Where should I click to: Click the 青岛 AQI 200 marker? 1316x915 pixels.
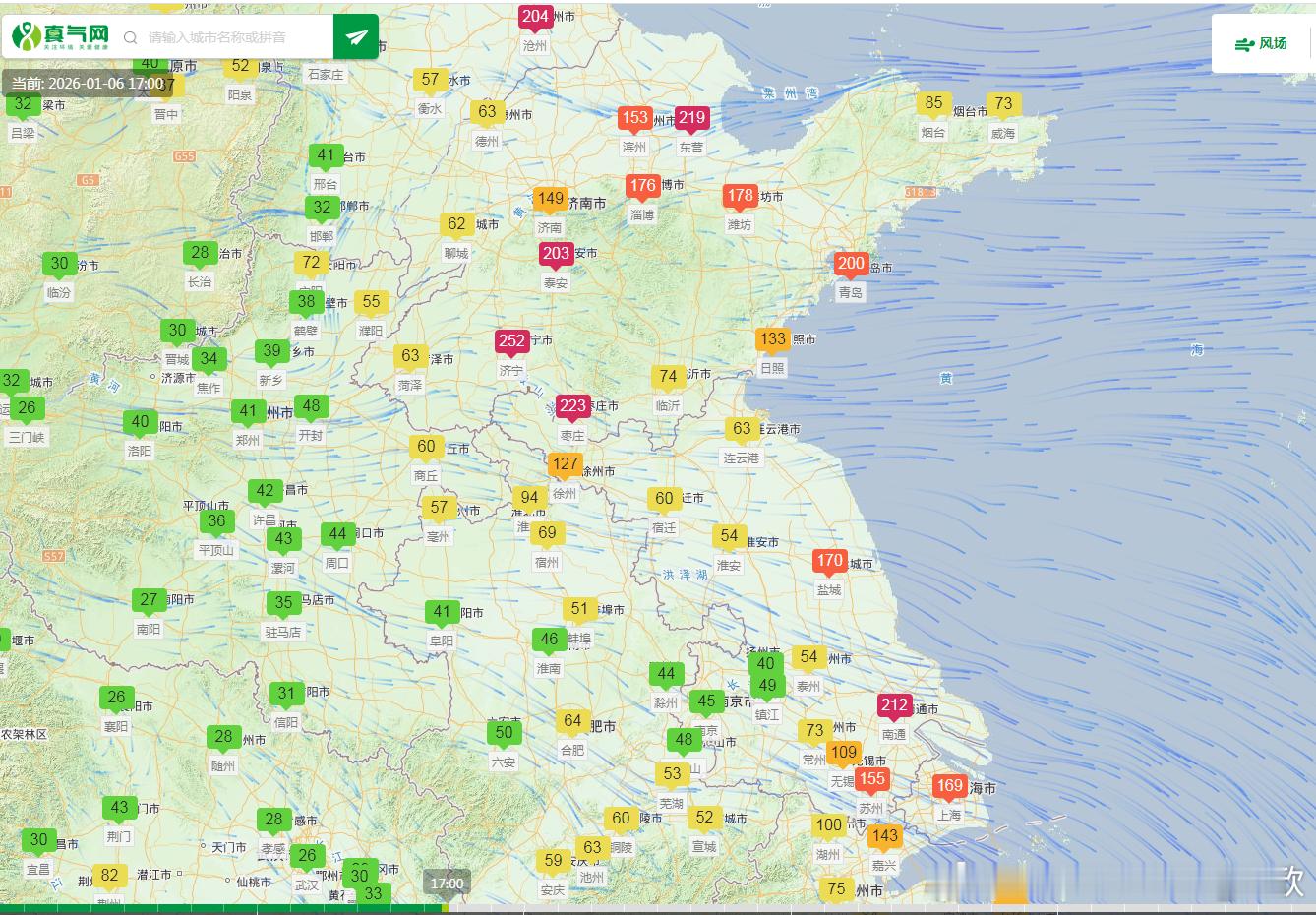851,264
